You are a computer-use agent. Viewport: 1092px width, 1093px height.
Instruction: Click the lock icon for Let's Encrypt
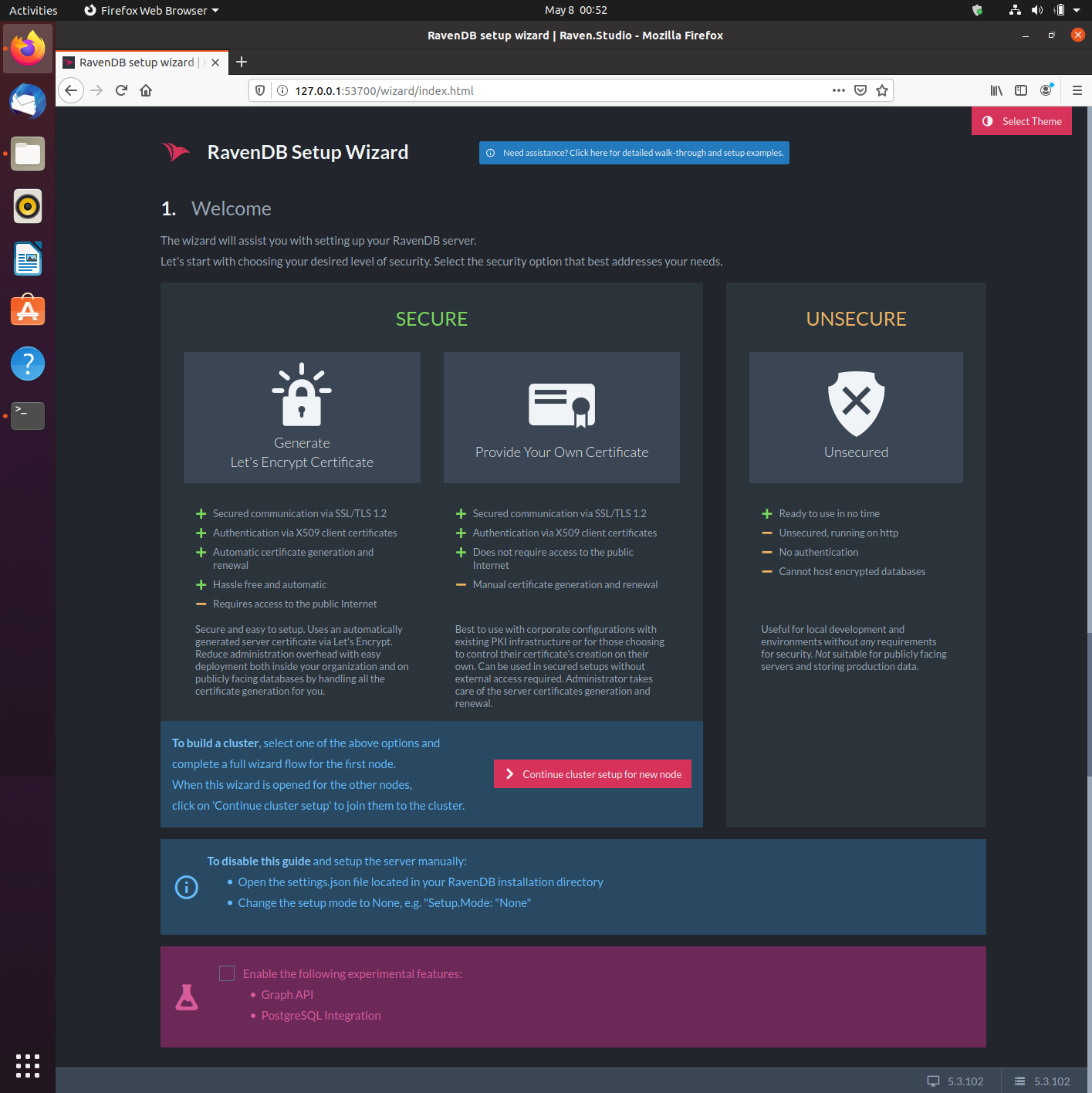coord(302,394)
